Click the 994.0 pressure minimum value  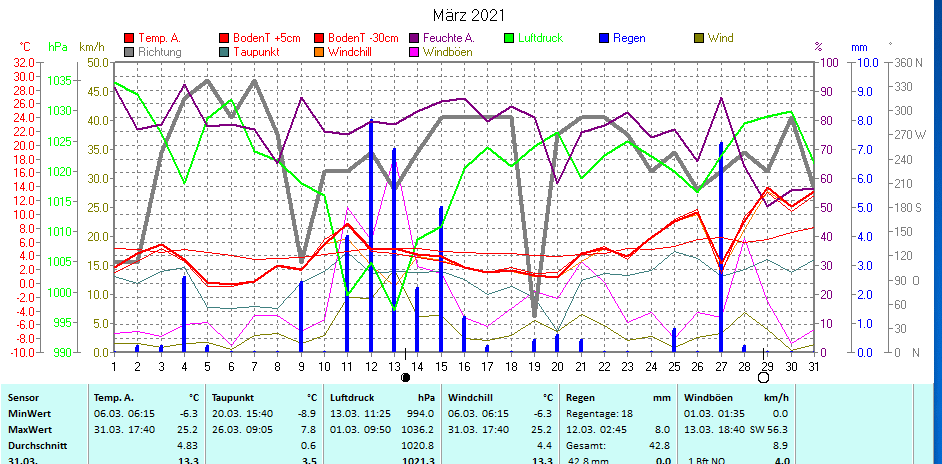pos(421,414)
